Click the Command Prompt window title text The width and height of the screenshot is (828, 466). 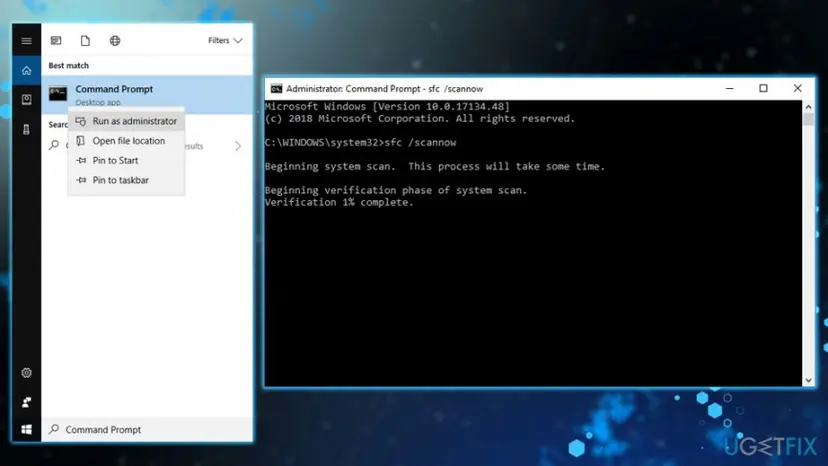(384, 89)
